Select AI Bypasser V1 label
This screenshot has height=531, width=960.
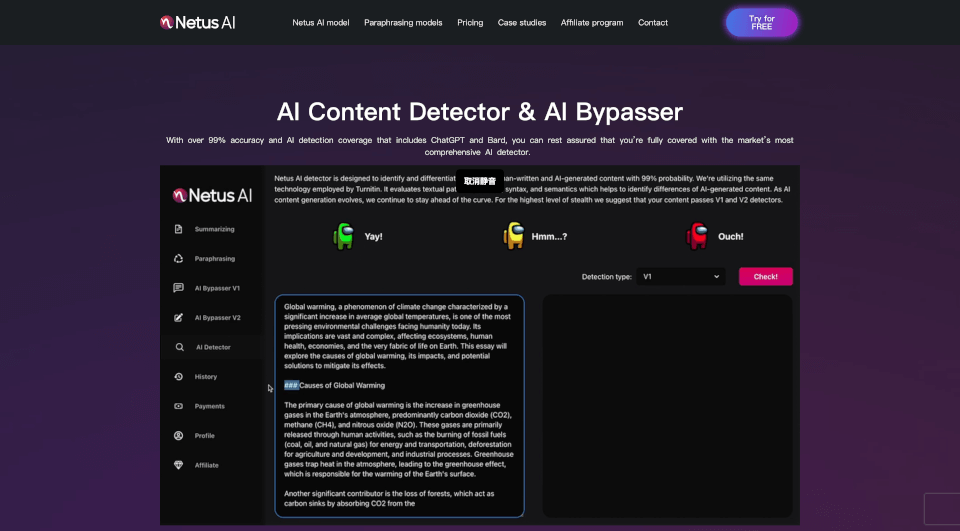click(x=217, y=288)
